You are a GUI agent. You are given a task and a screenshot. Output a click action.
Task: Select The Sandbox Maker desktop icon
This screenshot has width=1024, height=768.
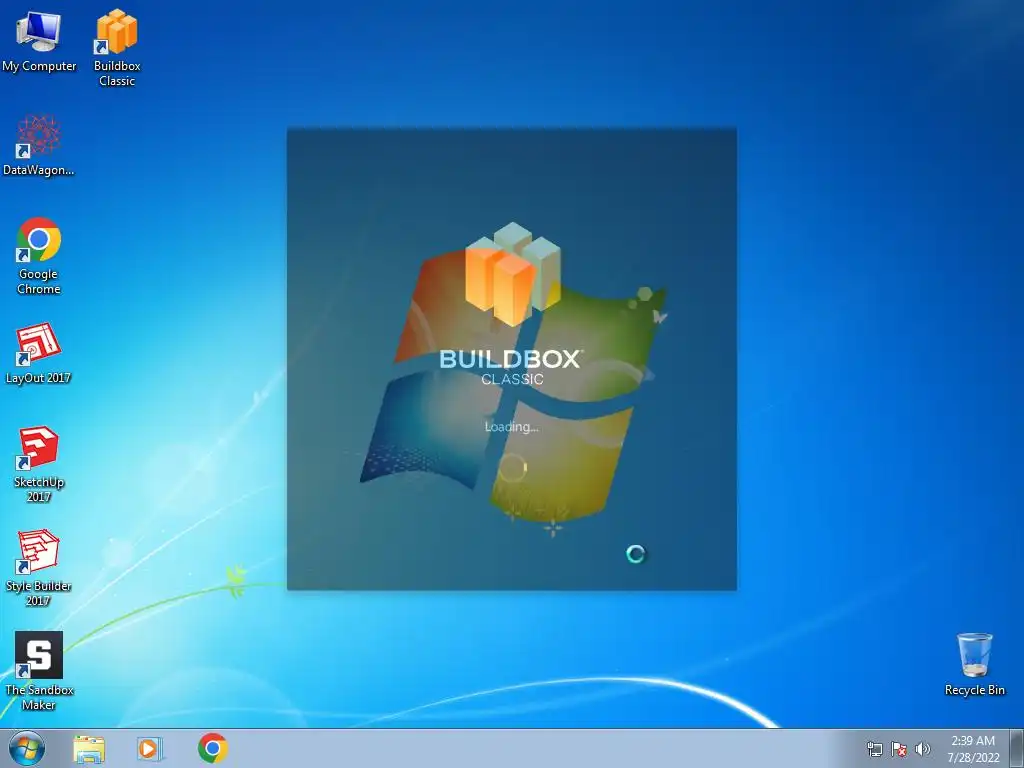[39, 671]
